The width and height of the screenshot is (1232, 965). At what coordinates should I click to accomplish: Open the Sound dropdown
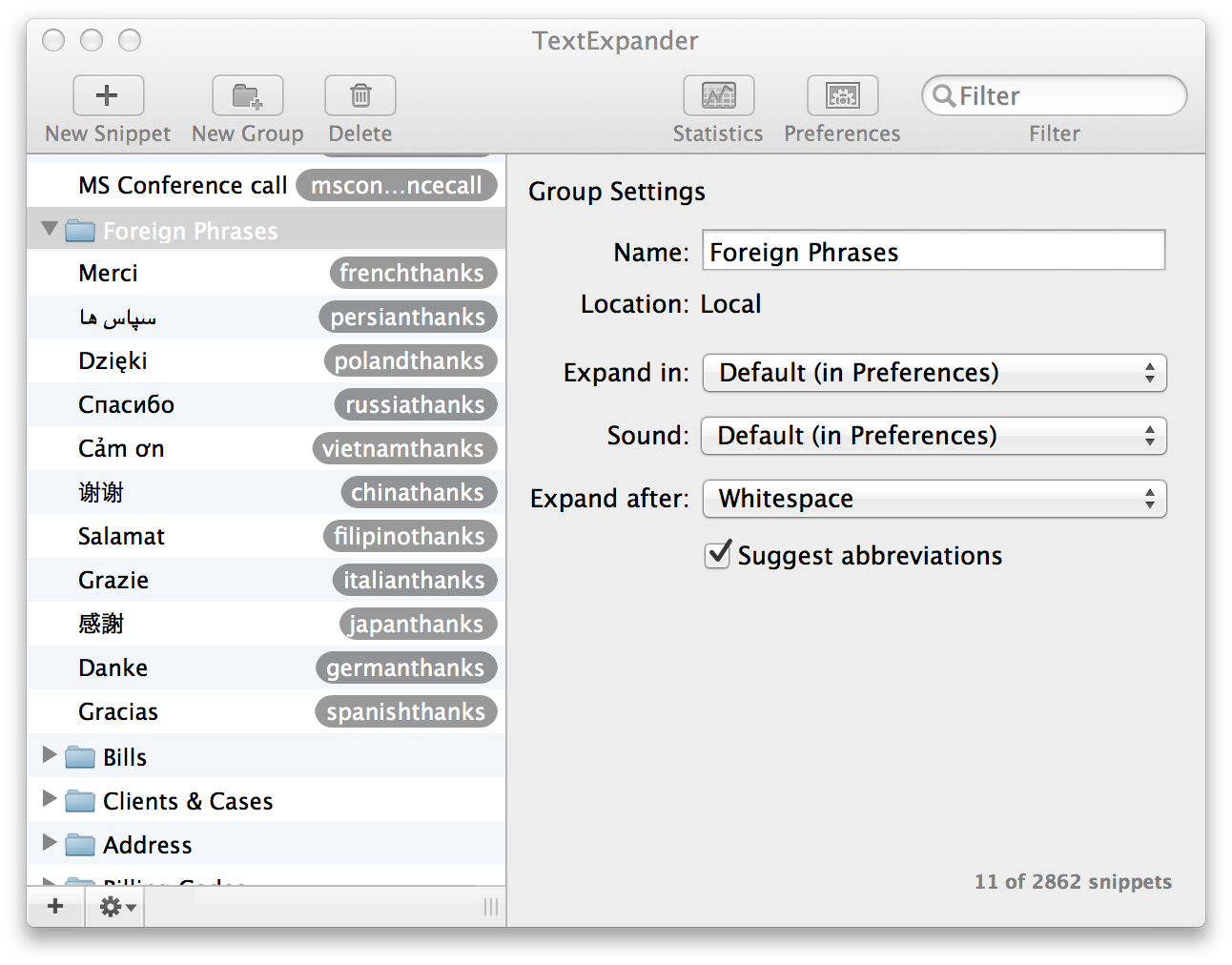(x=934, y=436)
